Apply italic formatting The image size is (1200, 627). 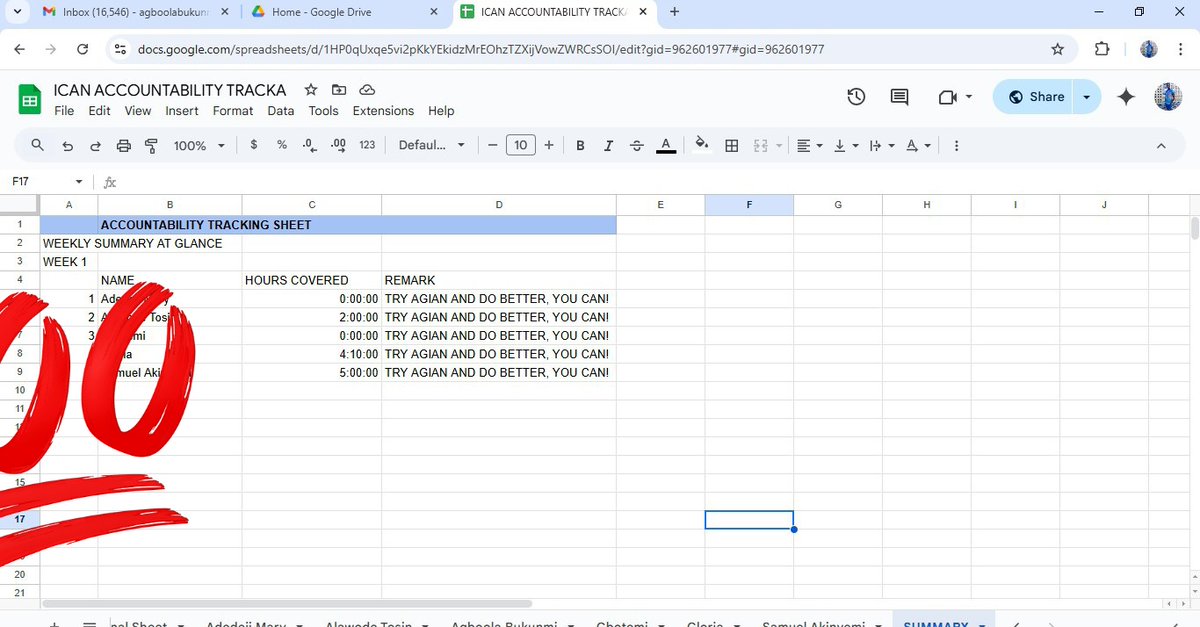click(x=608, y=145)
